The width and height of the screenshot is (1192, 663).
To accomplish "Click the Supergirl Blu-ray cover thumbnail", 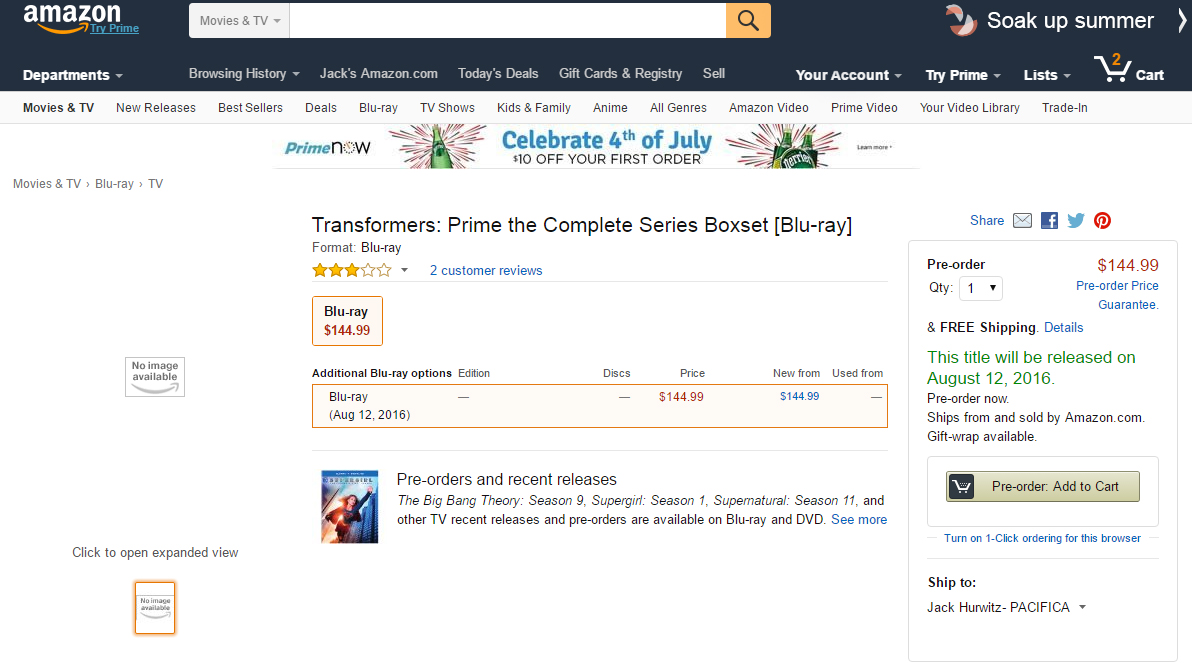I will pos(349,506).
